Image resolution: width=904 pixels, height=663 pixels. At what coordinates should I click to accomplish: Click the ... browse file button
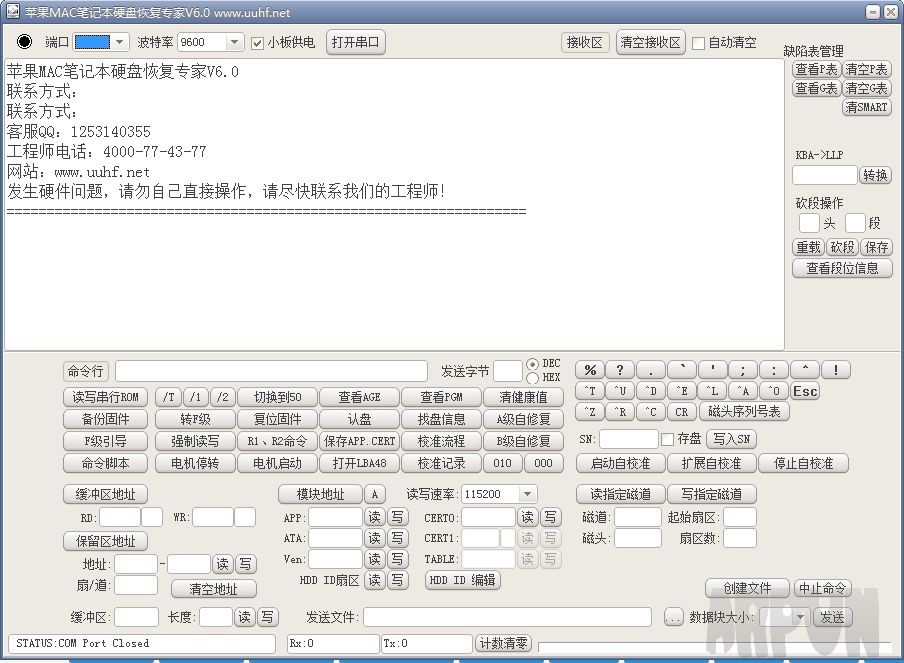pos(673,617)
